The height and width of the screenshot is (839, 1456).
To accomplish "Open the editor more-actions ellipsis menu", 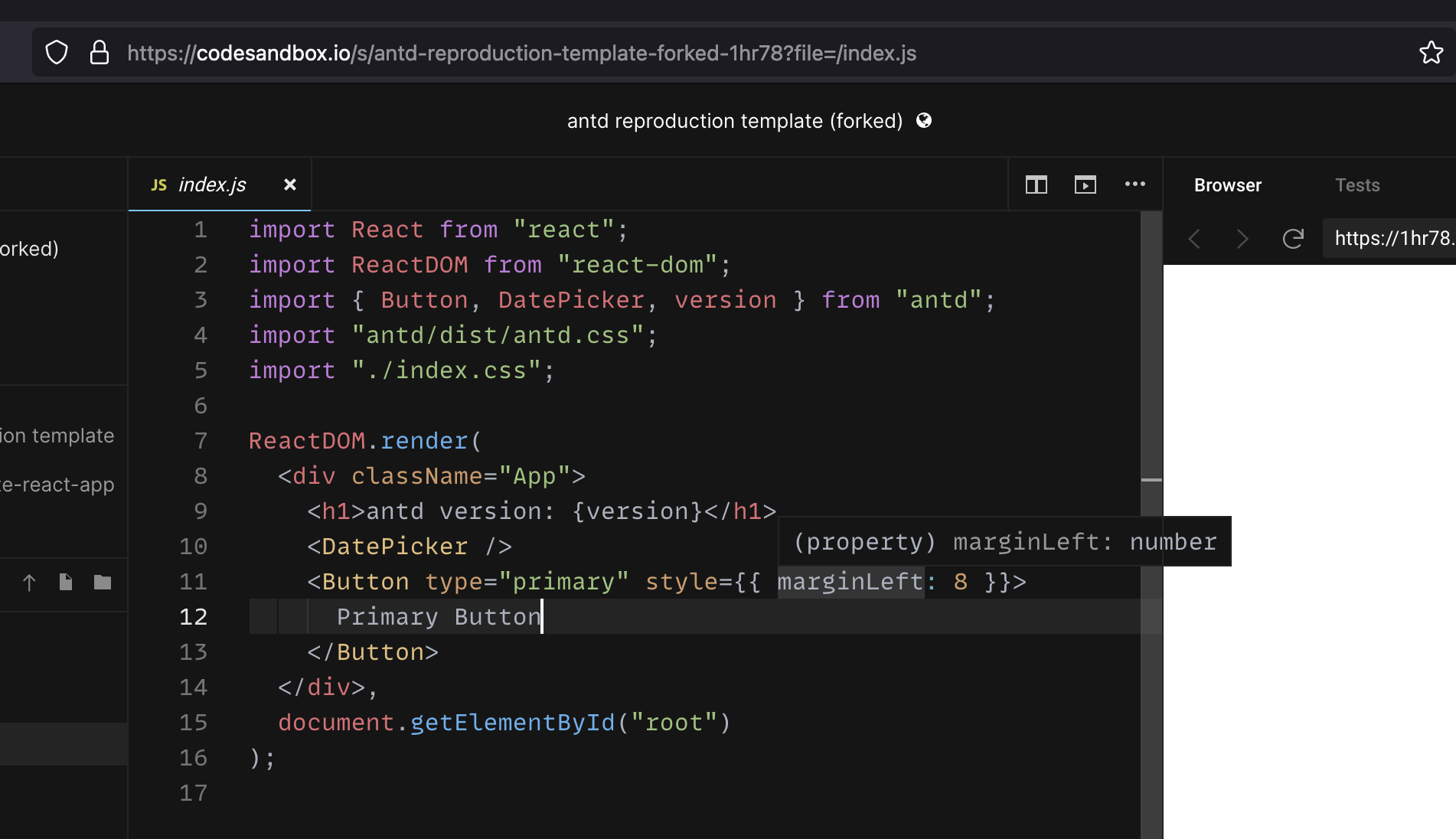I will [x=1135, y=184].
